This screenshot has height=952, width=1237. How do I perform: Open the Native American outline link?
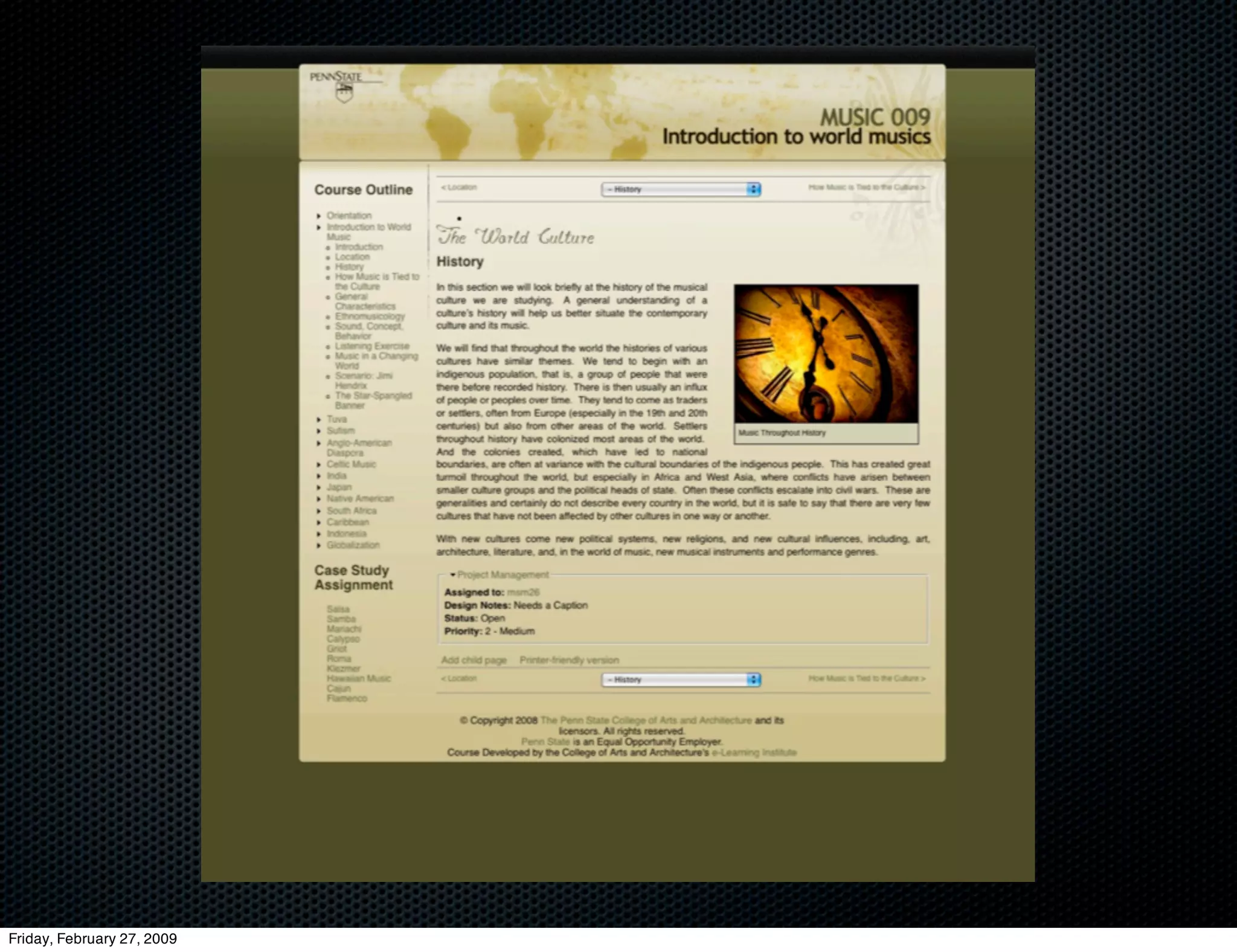coord(360,499)
